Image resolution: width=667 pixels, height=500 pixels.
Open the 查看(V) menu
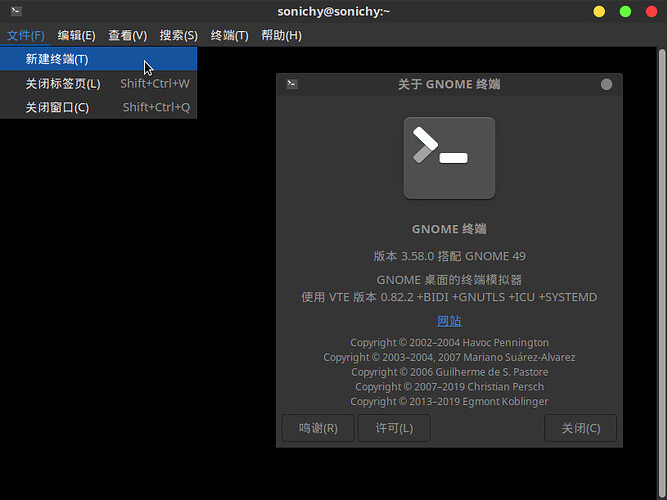[x=128, y=35]
